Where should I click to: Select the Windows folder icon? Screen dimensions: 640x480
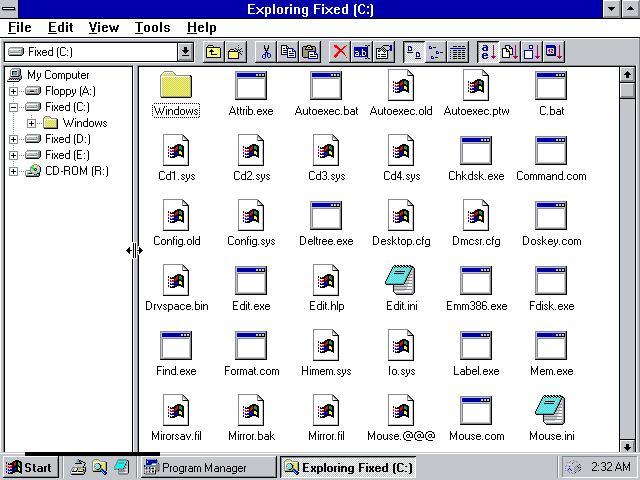176,85
